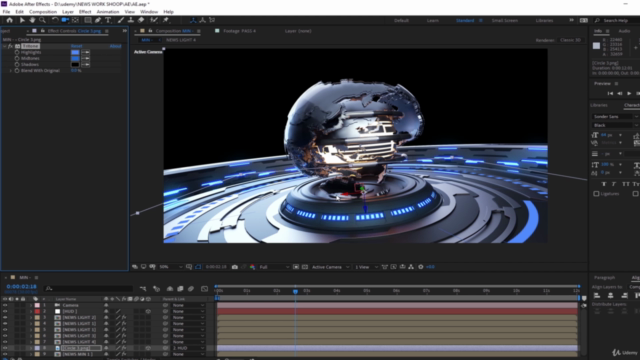The width and height of the screenshot is (640, 360).
Task: Expand the Camera layer twirl arrow
Action: click(31, 305)
